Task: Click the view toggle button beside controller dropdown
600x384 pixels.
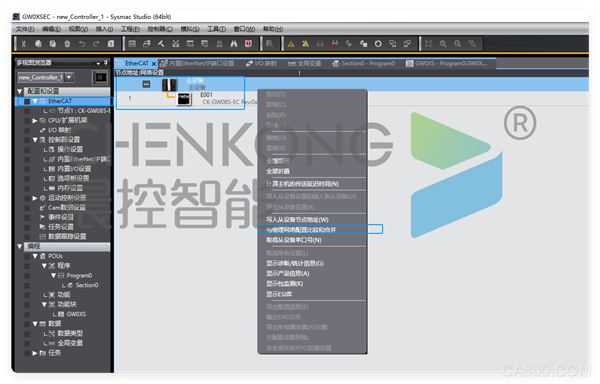Action: (x=100, y=78)
